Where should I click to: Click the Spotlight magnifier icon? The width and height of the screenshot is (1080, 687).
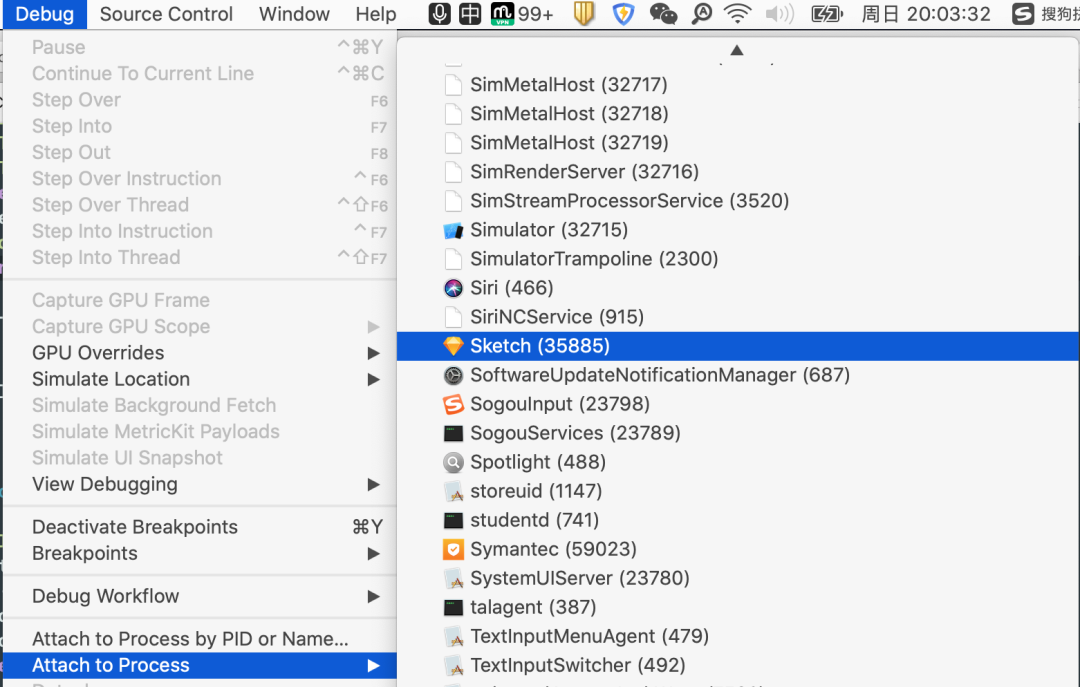click(453, 462)
